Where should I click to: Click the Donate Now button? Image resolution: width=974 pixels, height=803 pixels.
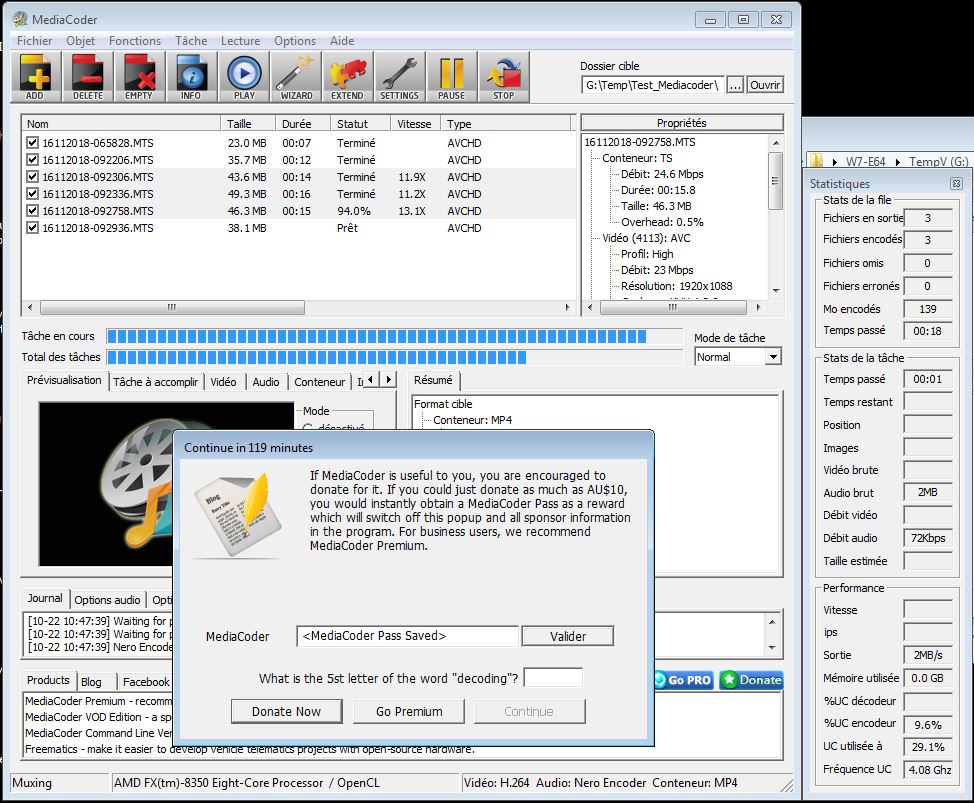click(286, 712)
